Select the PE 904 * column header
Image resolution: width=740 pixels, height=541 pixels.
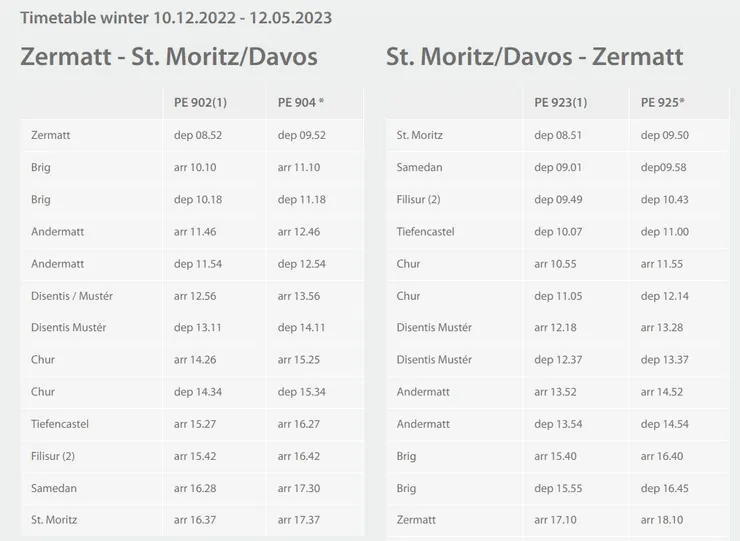[301, 102]
